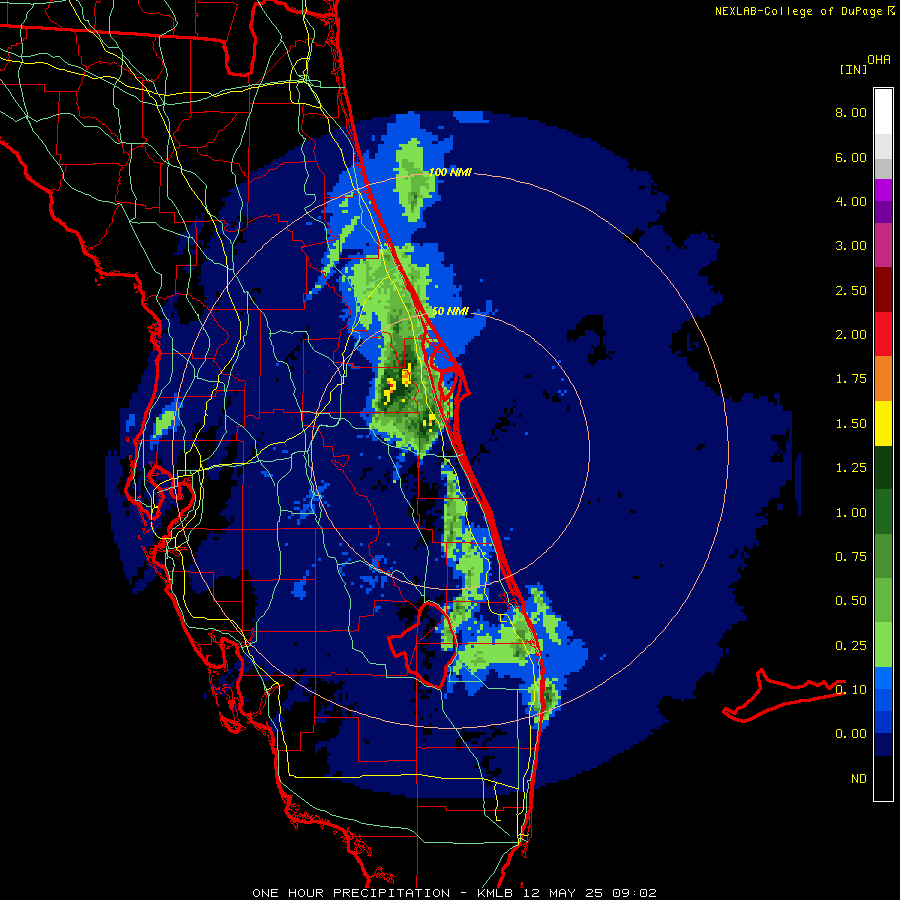The image size is (900, 900).
Task: Pick the darkest green legend swatch
Action: pos(883,468)
